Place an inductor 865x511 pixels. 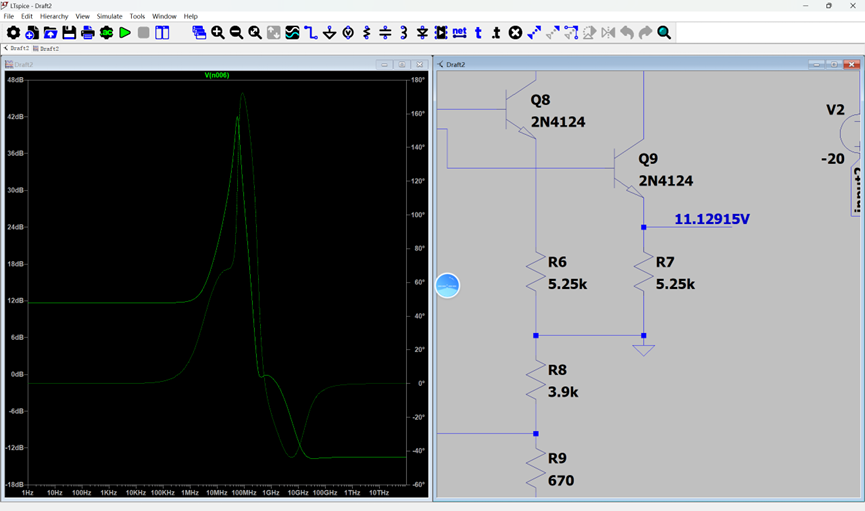coord(404,33)
